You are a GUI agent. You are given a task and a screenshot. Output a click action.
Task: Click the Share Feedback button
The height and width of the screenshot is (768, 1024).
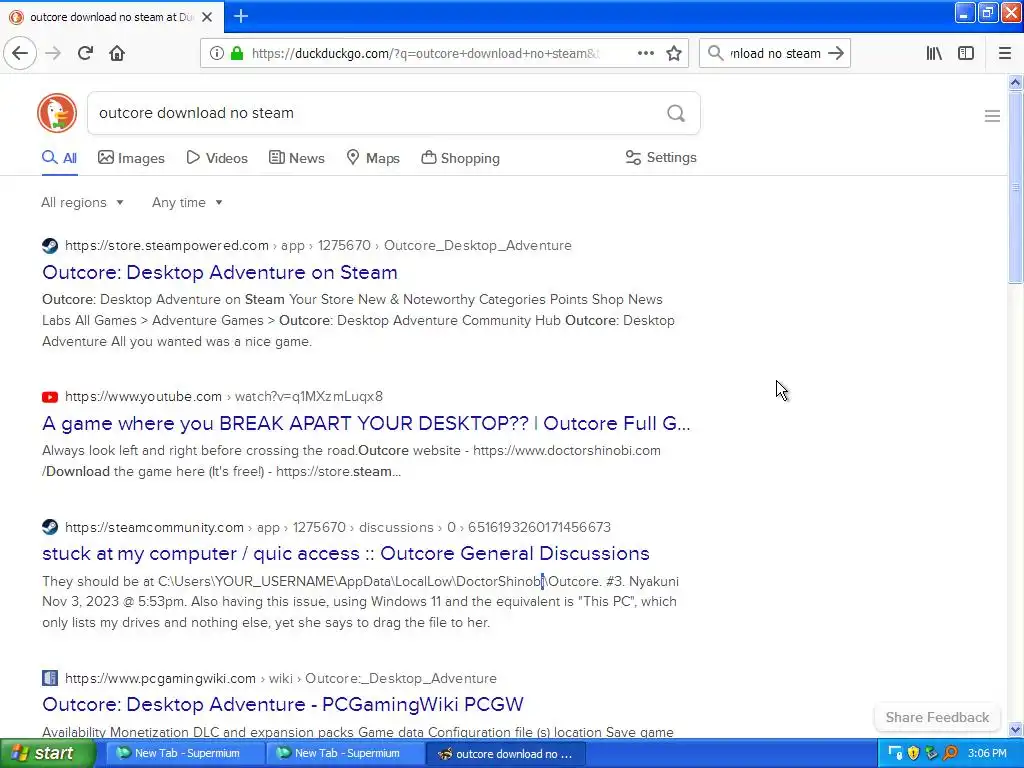click(x=937, y=717)
